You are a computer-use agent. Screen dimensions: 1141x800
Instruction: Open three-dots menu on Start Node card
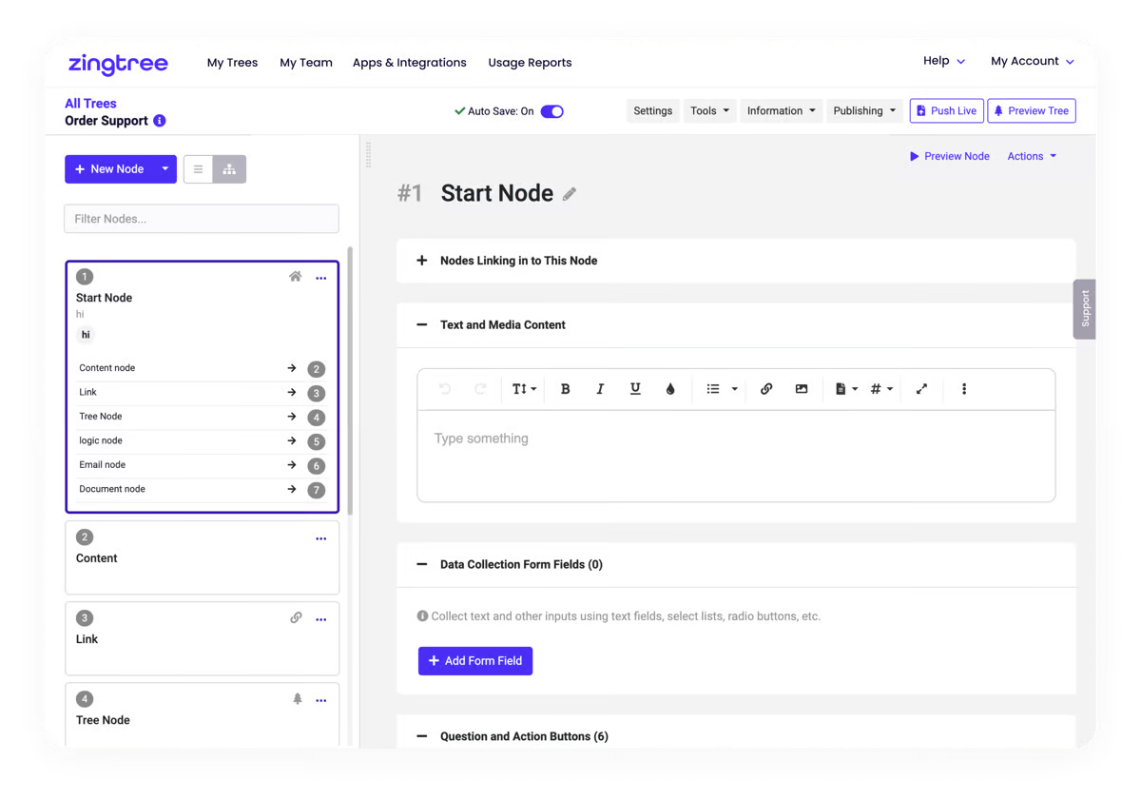pos(321,278)
